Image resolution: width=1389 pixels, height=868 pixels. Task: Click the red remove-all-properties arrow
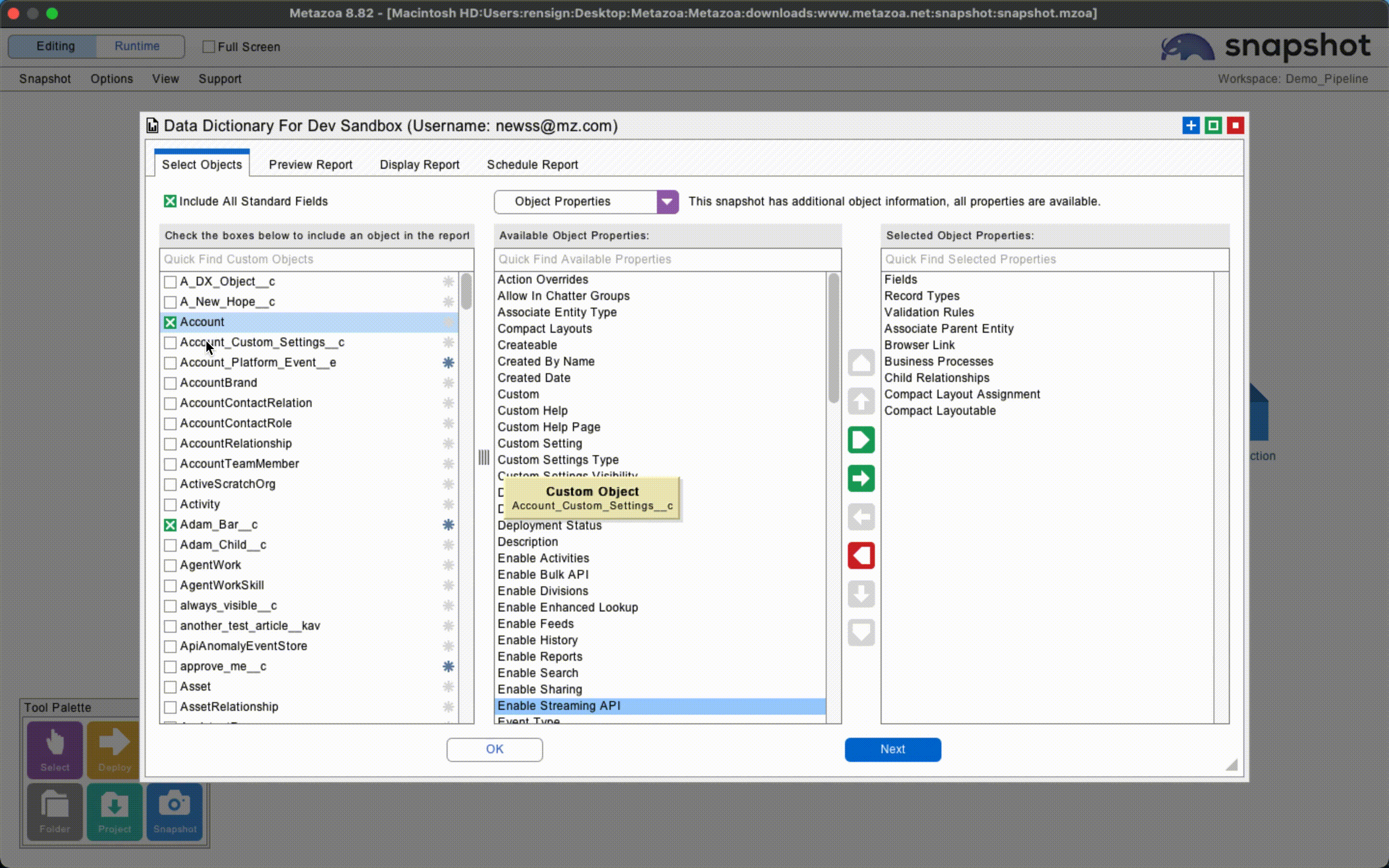point(861,555)
